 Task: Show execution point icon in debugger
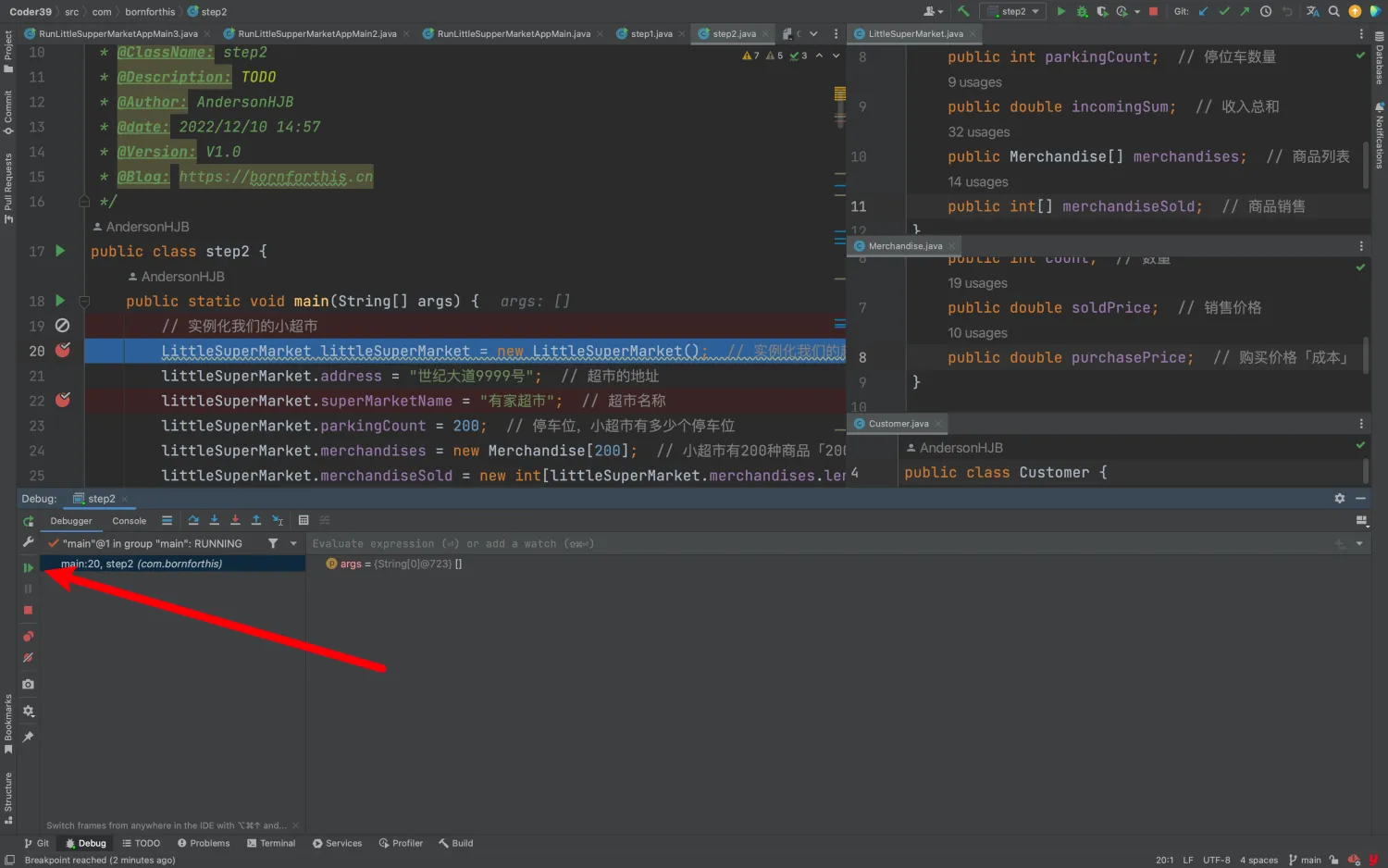coord(167,521)
